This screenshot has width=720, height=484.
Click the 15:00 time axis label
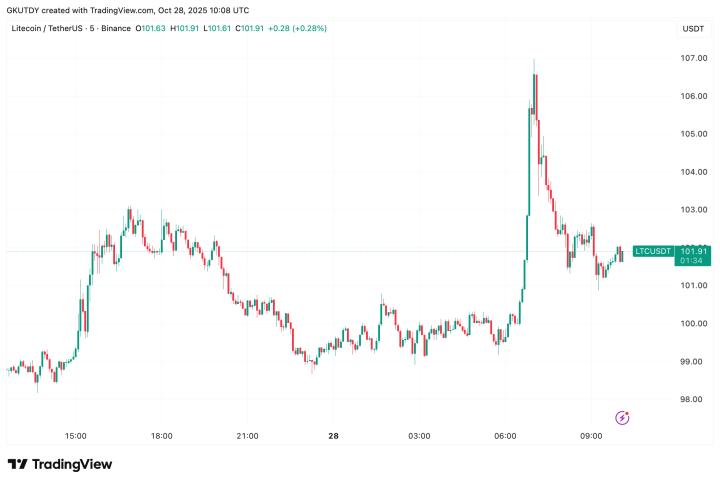click(75, 436)
